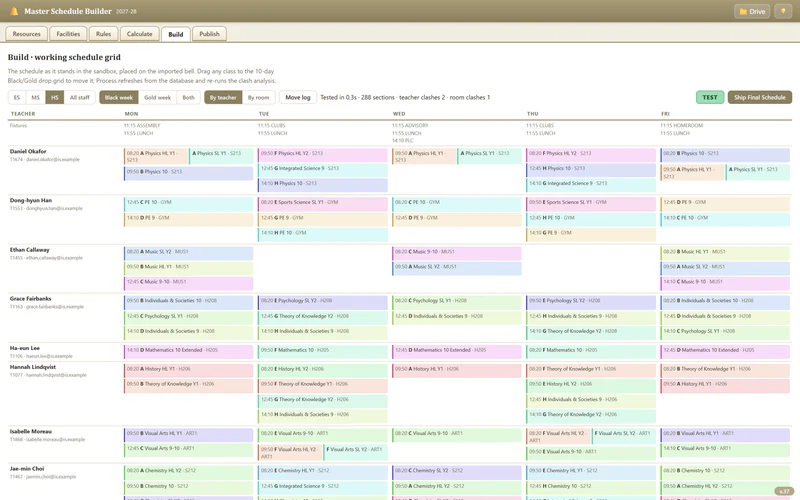The image size is (800, 500).
Task: Click Monday 08:20 A Music SL Y2 block
Action: point(188,254)
